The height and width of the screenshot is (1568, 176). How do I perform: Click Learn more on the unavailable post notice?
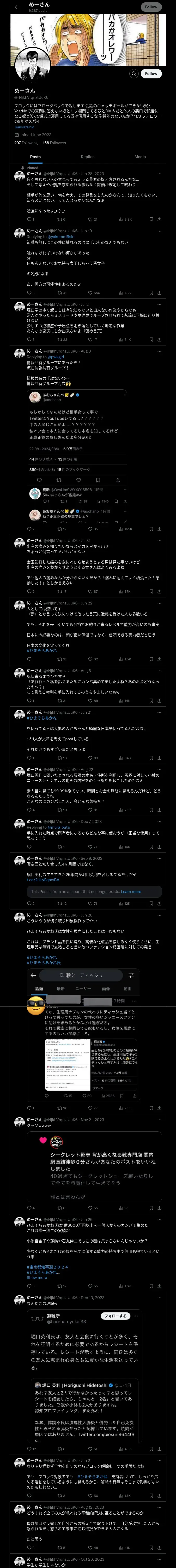pos(131,892)
